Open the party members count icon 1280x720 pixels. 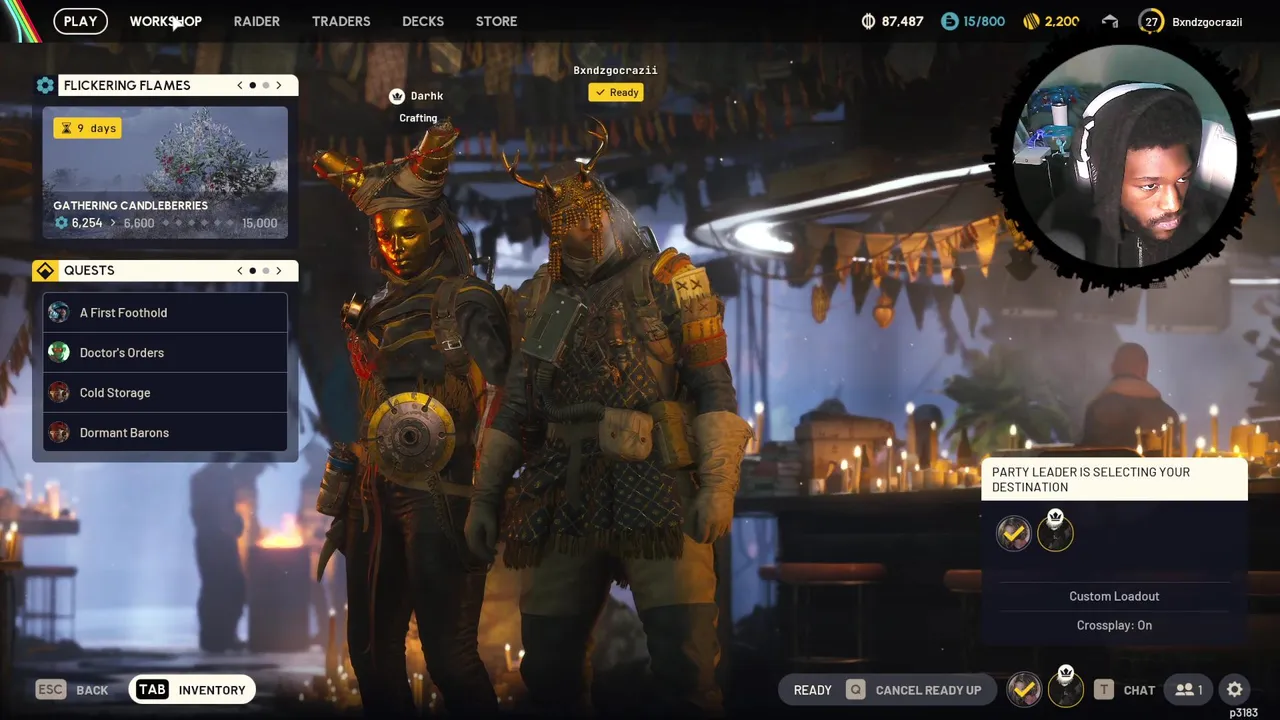coord(1189,690)
